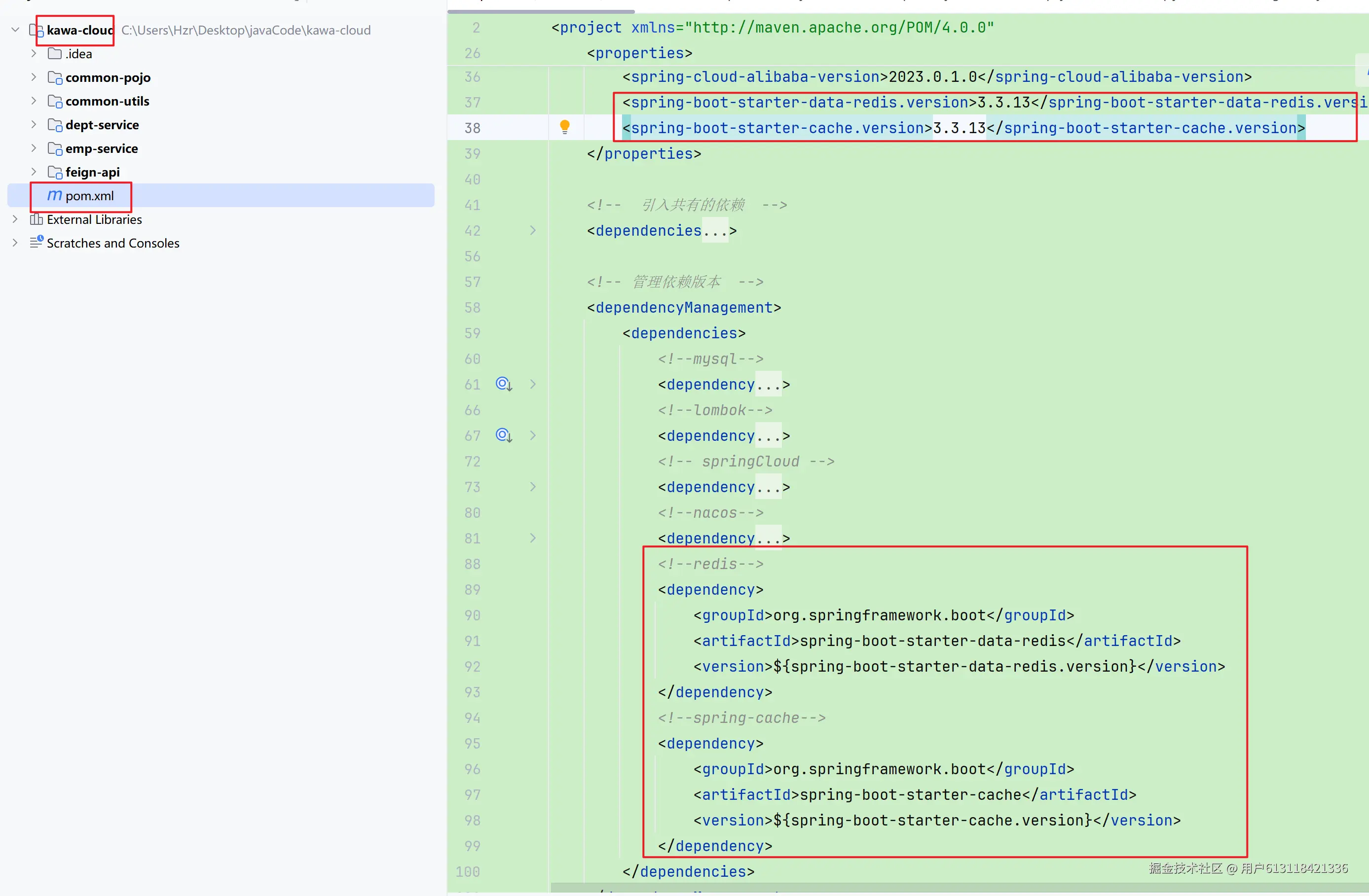This screenshot has height=896, width=1369.
Task: Click the .idea folder icon
Action: (x=55, y=53)
